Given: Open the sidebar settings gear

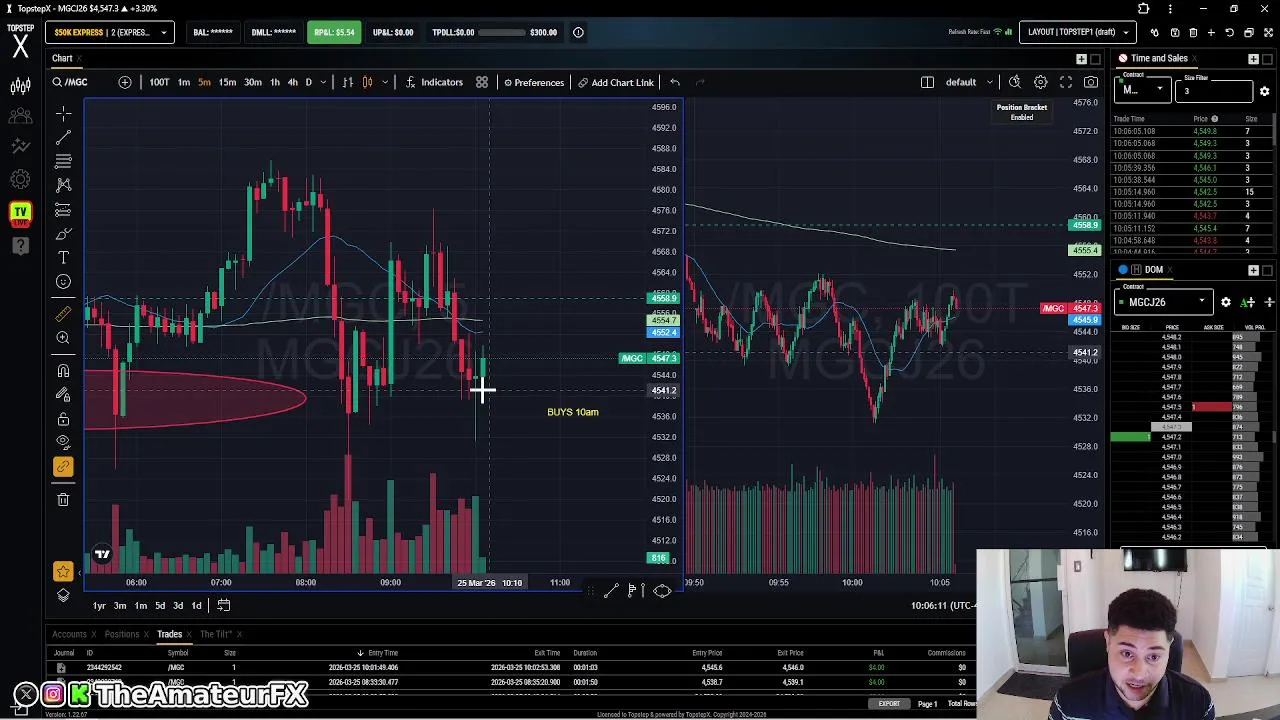Looking at the screenshot, I should click(20, 179).
